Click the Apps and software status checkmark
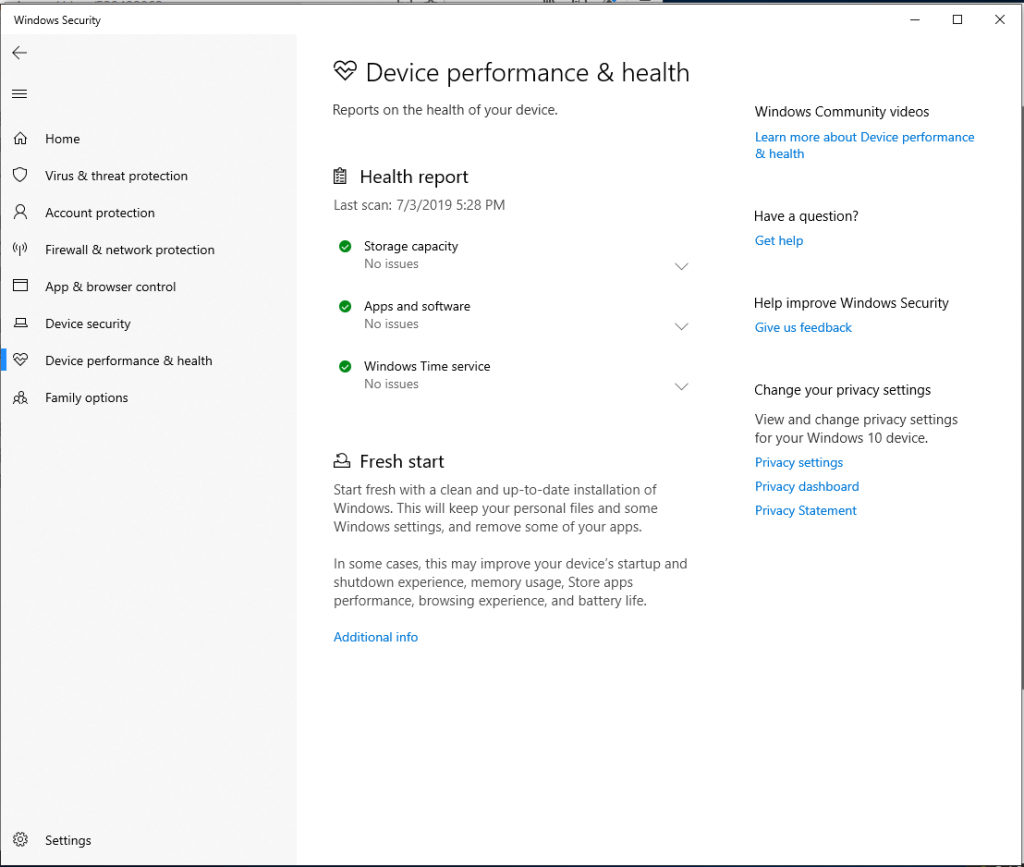The width and height of the screenshot is (1024, 867). (x=345, y=306)
